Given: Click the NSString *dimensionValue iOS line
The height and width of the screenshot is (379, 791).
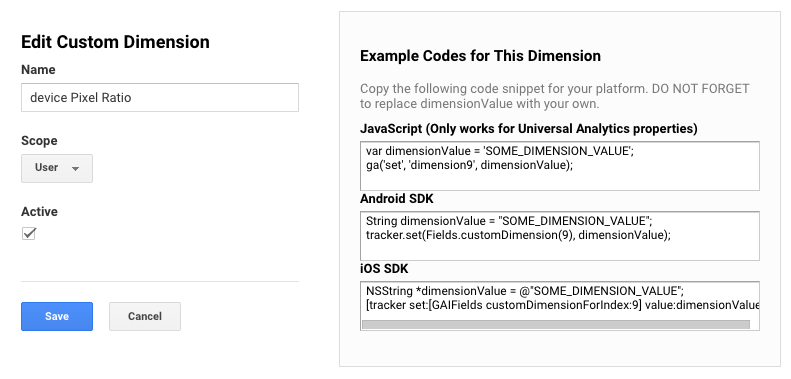Looking at the screenshot, I should (x=525, y=291).
